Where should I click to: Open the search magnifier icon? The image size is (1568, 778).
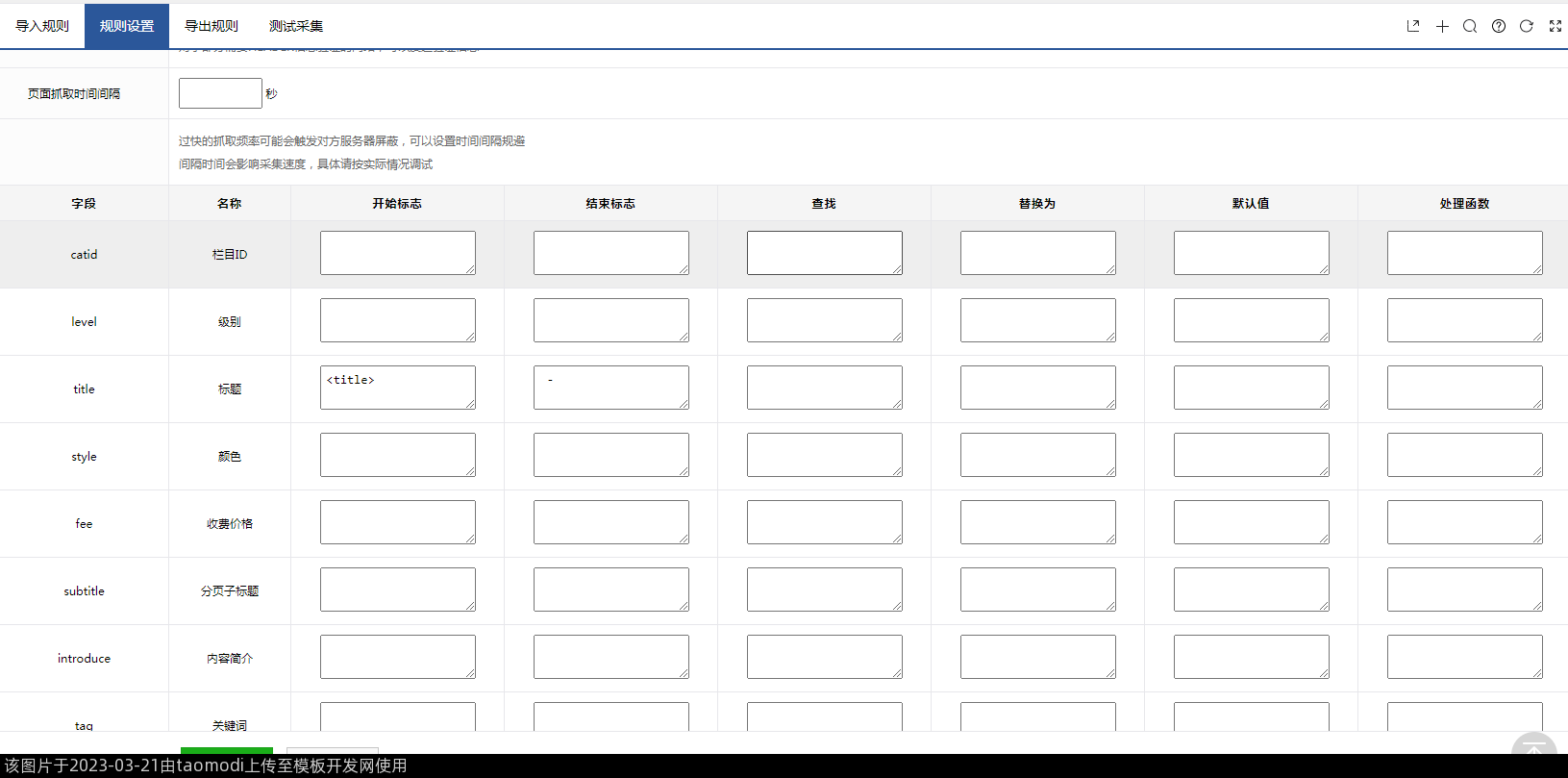(x=1470, y=26)
